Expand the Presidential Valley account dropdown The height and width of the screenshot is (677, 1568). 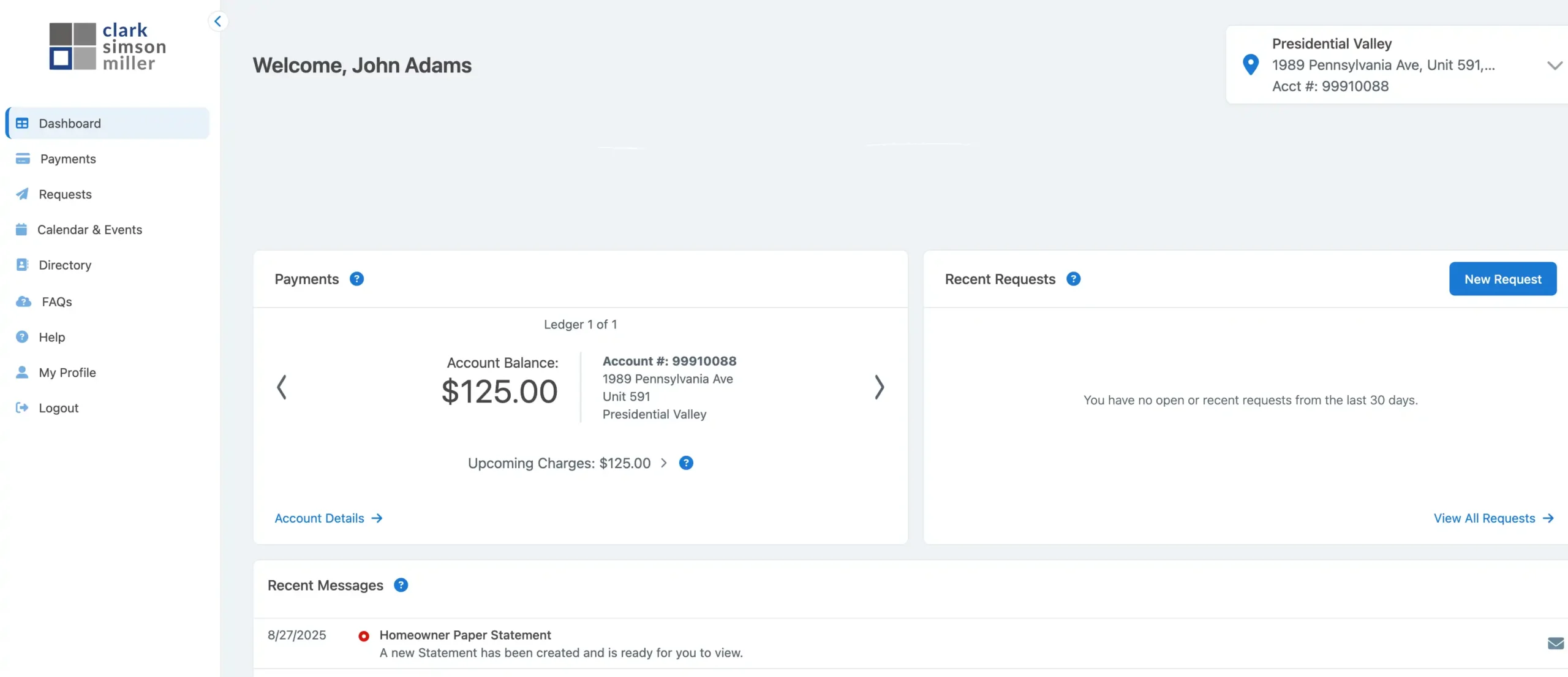1554,65
